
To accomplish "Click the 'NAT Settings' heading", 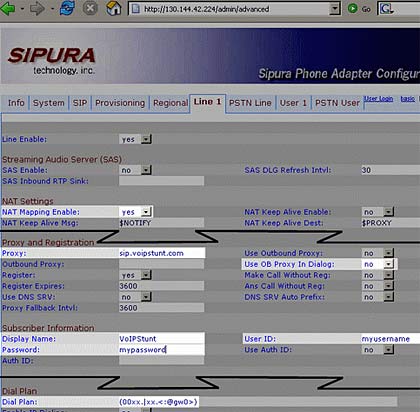I will tap(28, 201).
